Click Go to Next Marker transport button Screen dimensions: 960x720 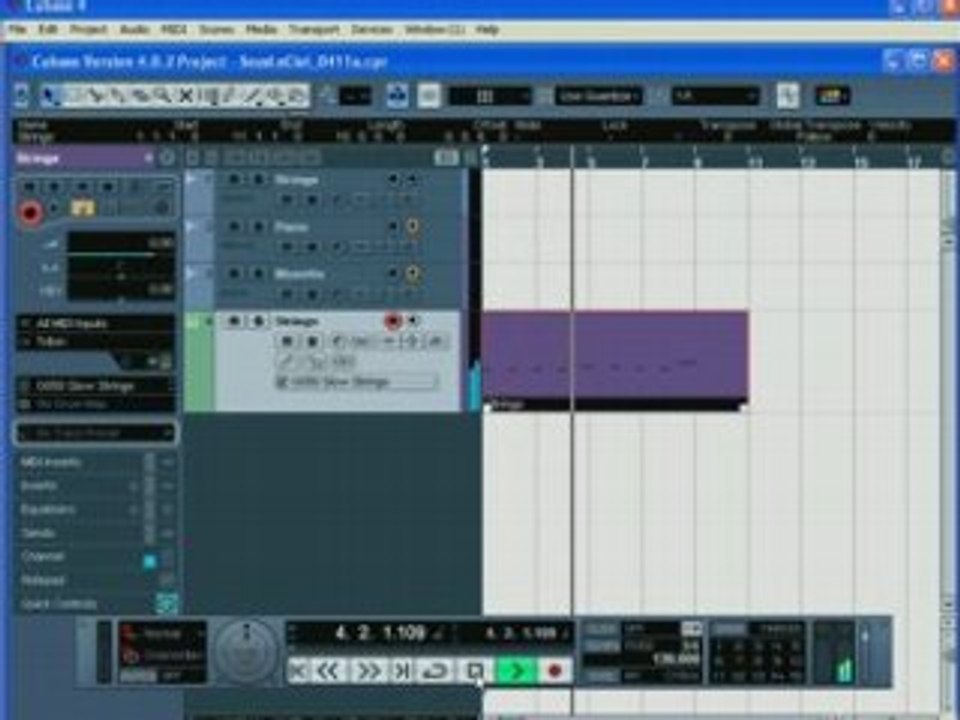[x=402, y=670]
